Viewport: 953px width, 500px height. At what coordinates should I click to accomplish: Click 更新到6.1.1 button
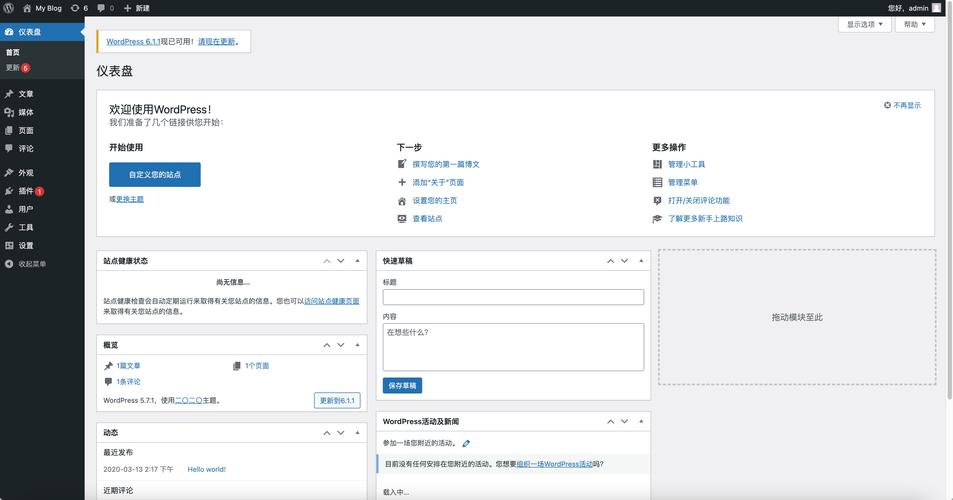click(x=337, y=400)
